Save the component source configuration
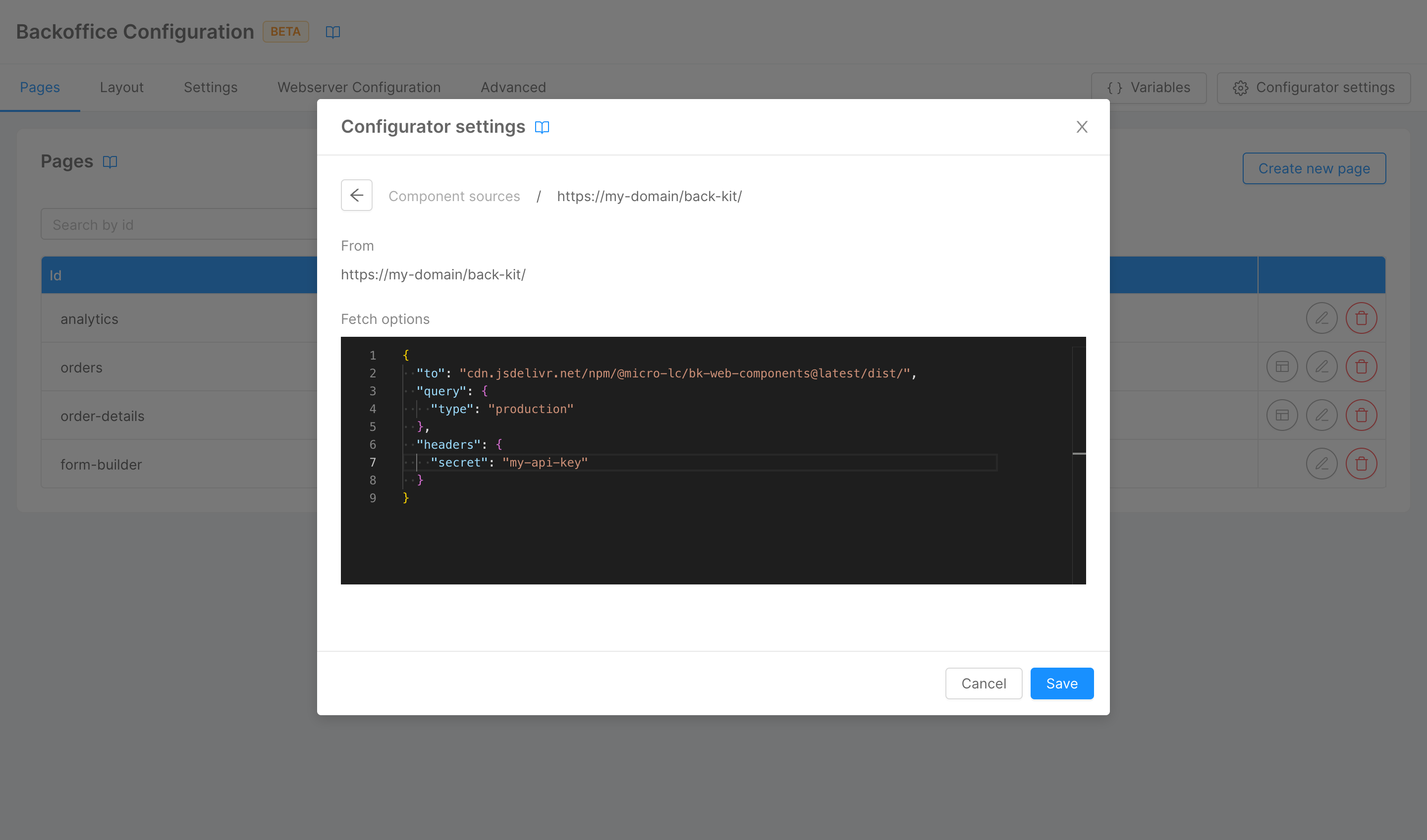 click(1061, 683)
